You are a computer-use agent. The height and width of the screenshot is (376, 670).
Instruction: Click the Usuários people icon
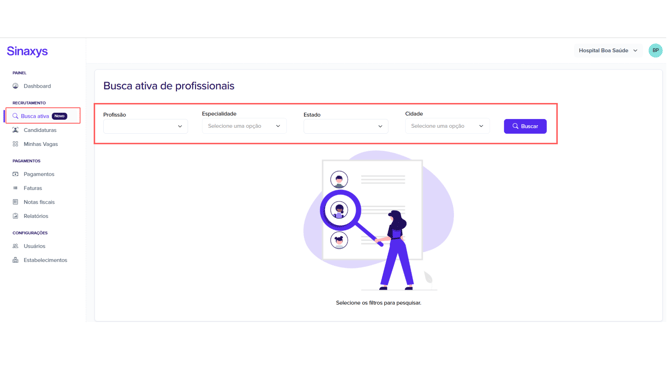[x=15, y=246]
